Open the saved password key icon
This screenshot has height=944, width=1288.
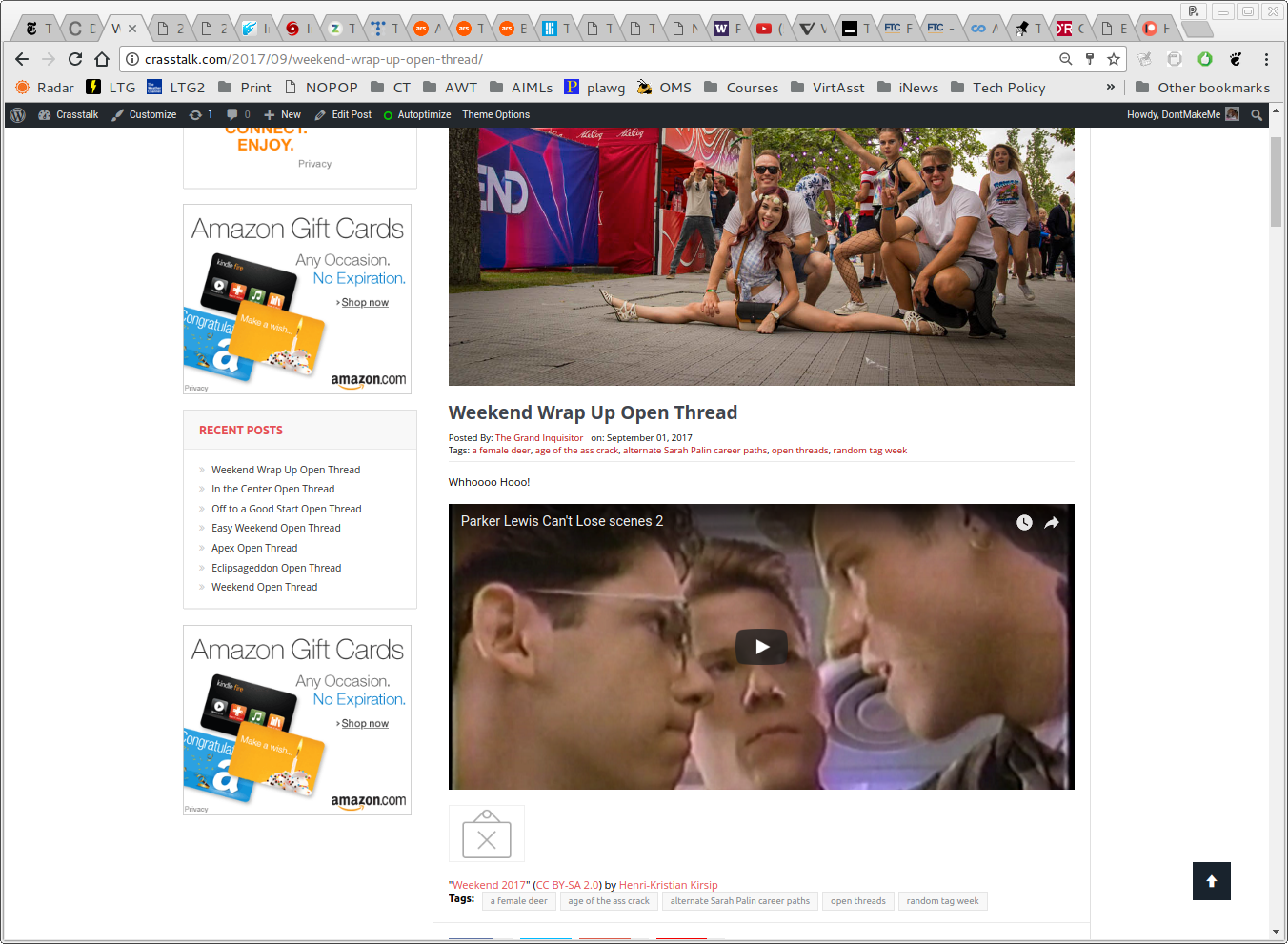[1090, 59]
